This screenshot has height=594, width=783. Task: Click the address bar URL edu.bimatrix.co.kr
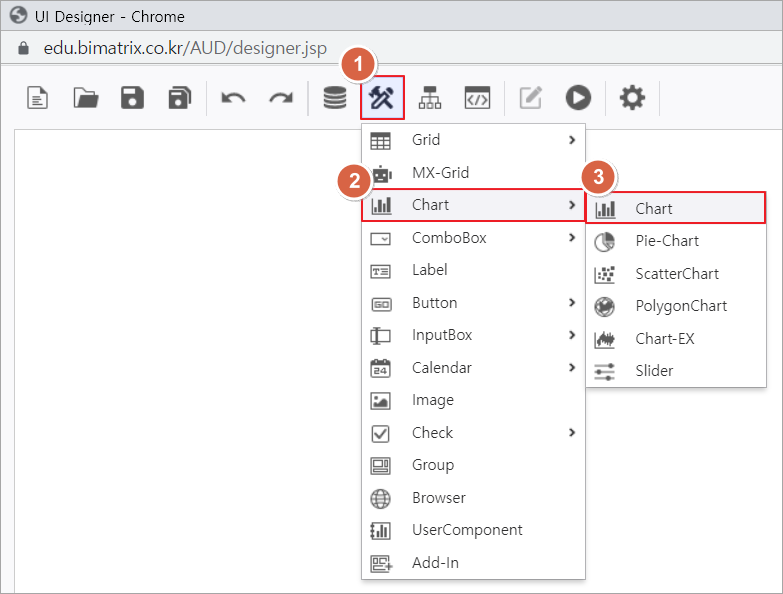coord(185,48)
